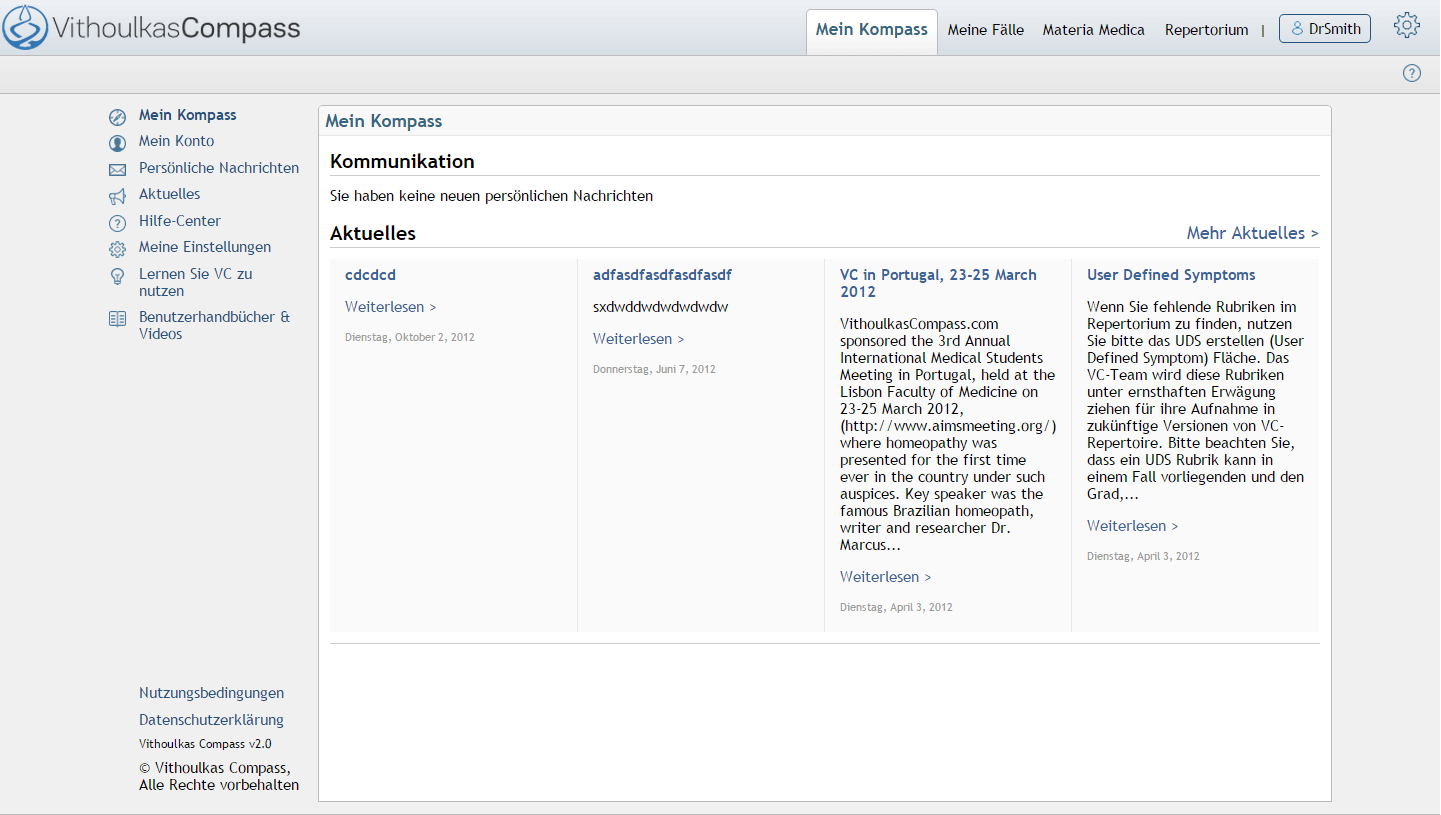Click the Vithoulkas Compass logo icon

coord(25,27)
